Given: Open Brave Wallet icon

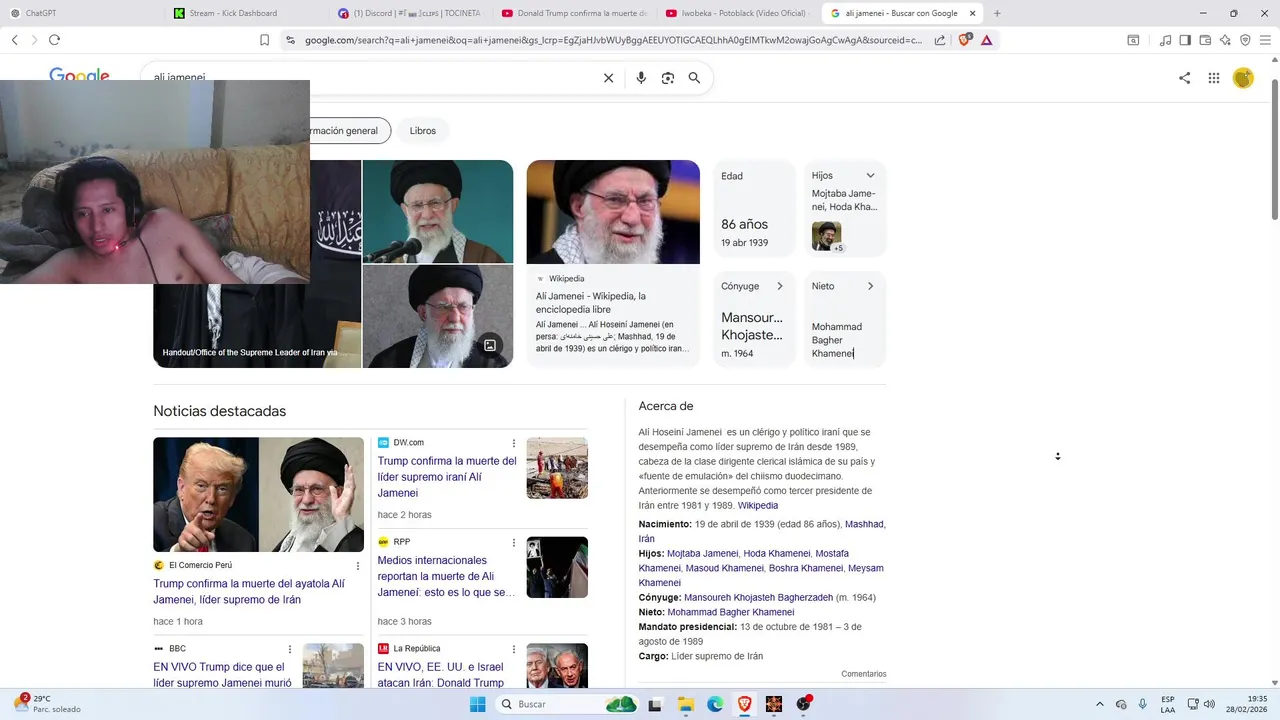Looking at the screenshot, I should click(1205, 40).
